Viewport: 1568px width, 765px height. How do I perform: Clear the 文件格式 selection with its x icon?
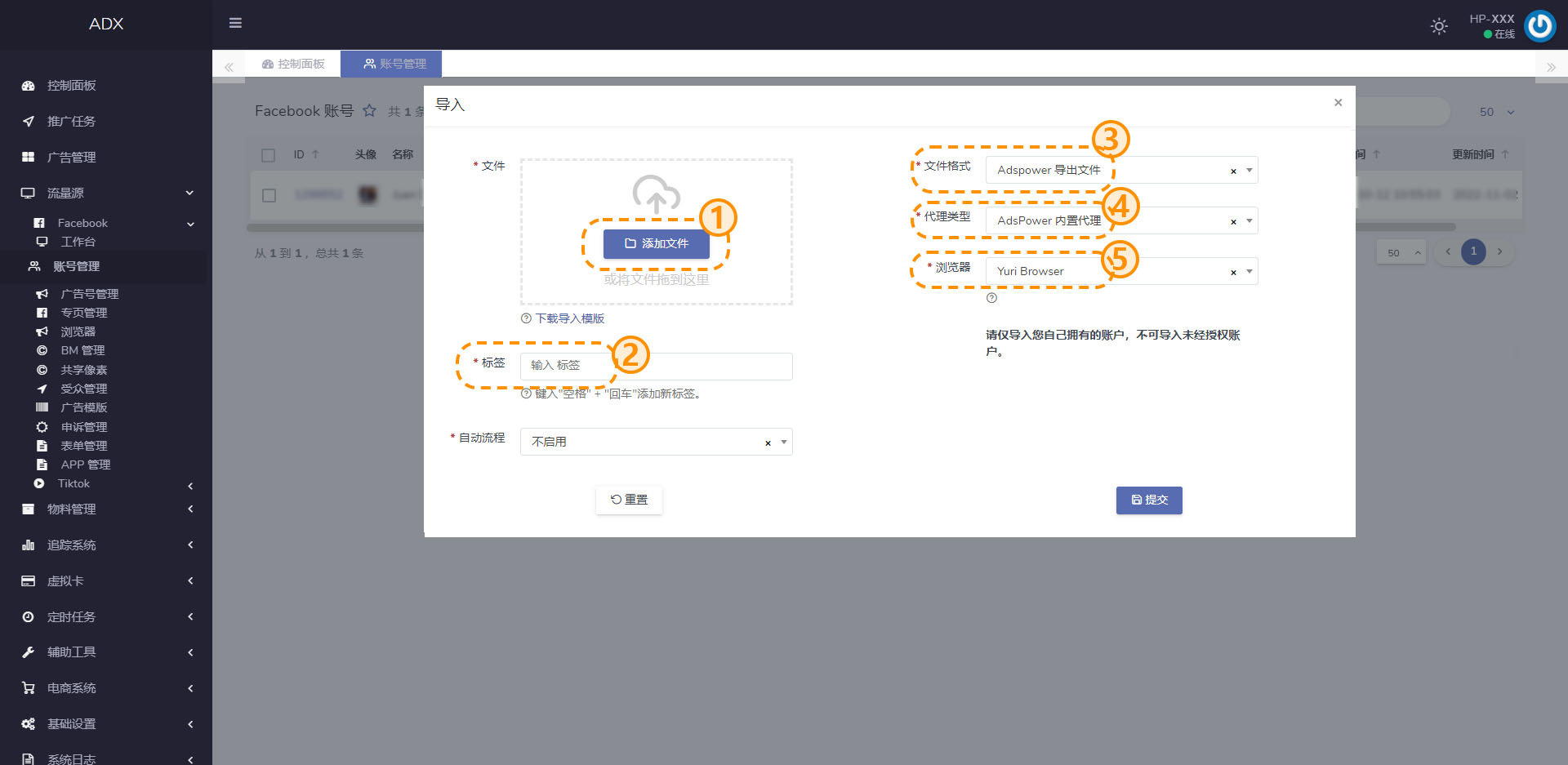coord(1233,171)
